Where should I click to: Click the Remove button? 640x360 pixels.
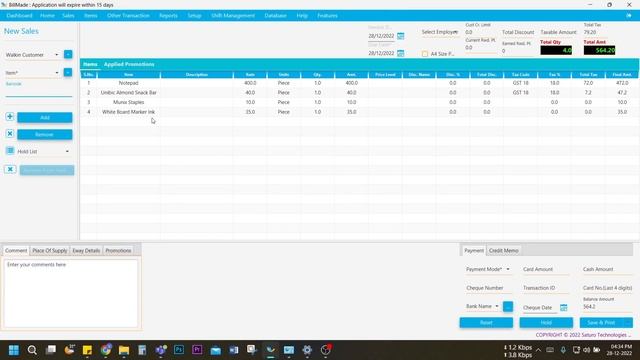click(x=45, y=134)
